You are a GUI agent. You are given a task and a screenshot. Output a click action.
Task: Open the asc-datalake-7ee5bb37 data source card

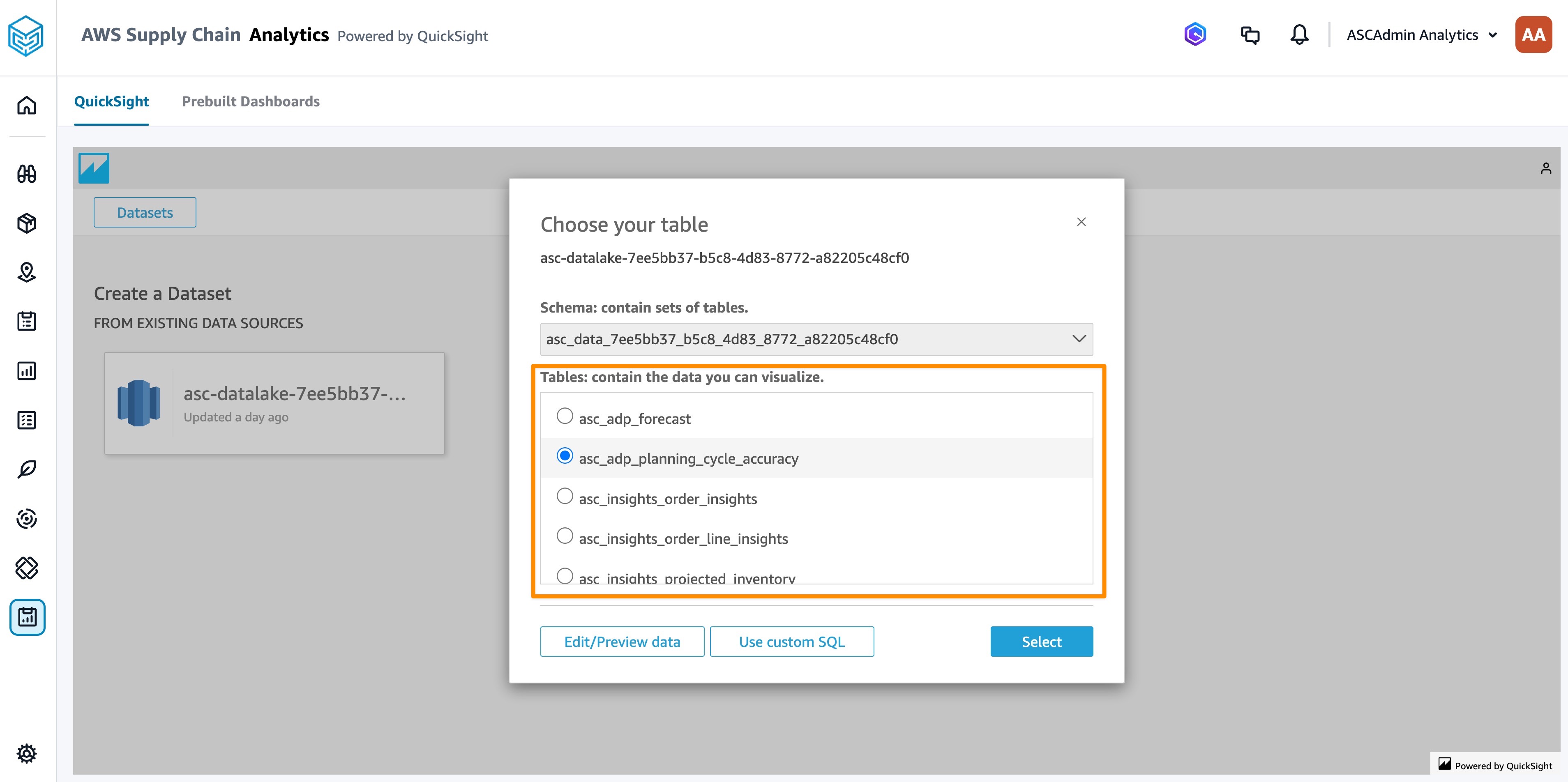[274, 403]
